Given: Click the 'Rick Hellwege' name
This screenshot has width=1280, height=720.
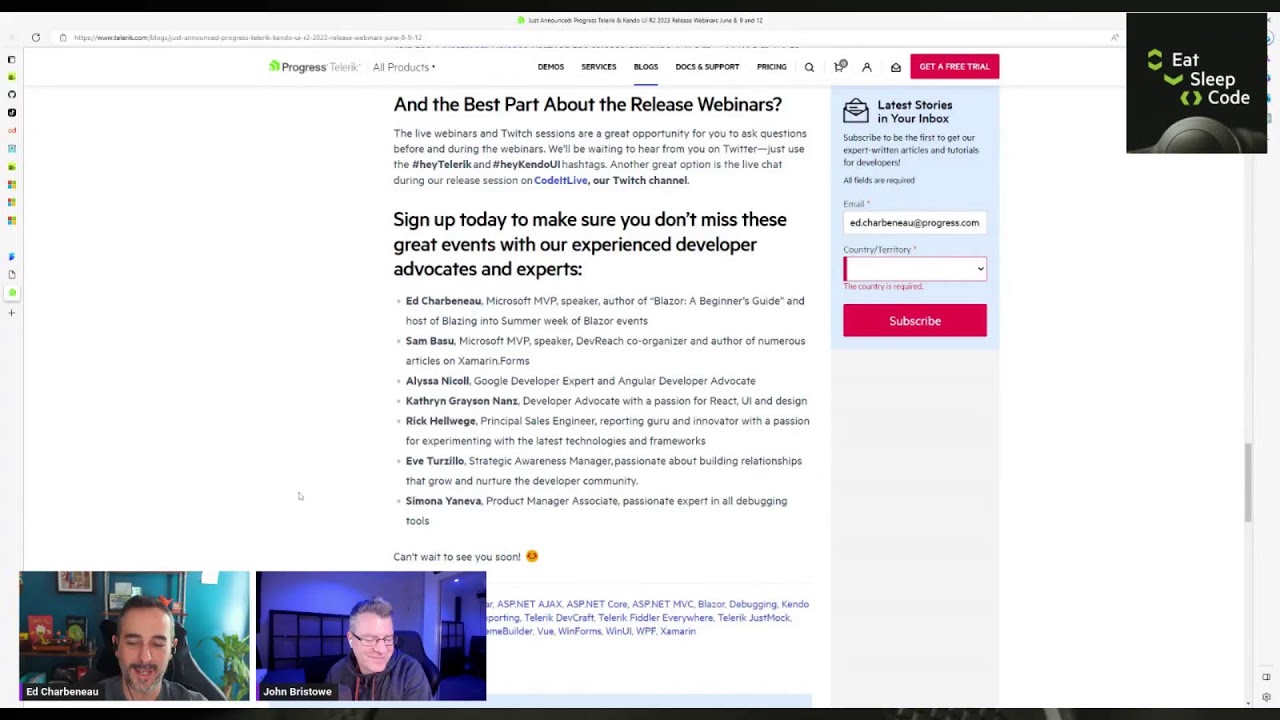Looking at the screenshot, I should [441, 421].
